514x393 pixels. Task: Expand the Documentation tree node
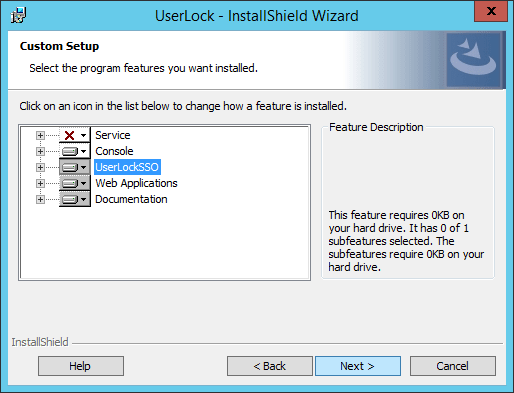pos(40,199)
